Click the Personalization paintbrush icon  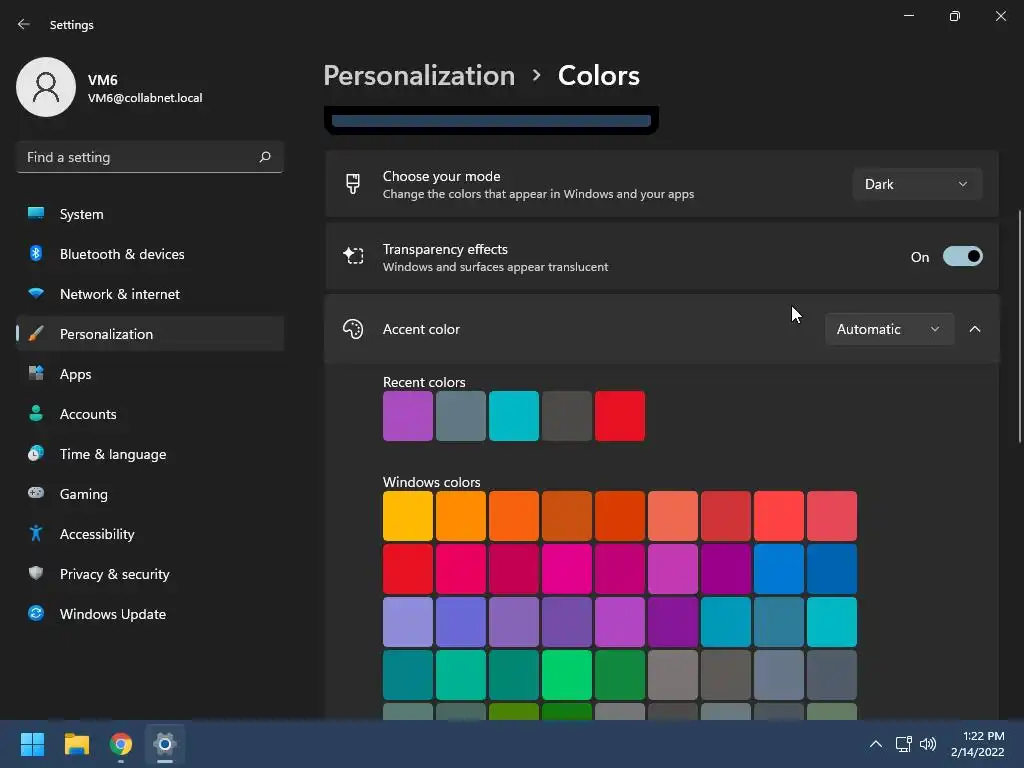36,334
